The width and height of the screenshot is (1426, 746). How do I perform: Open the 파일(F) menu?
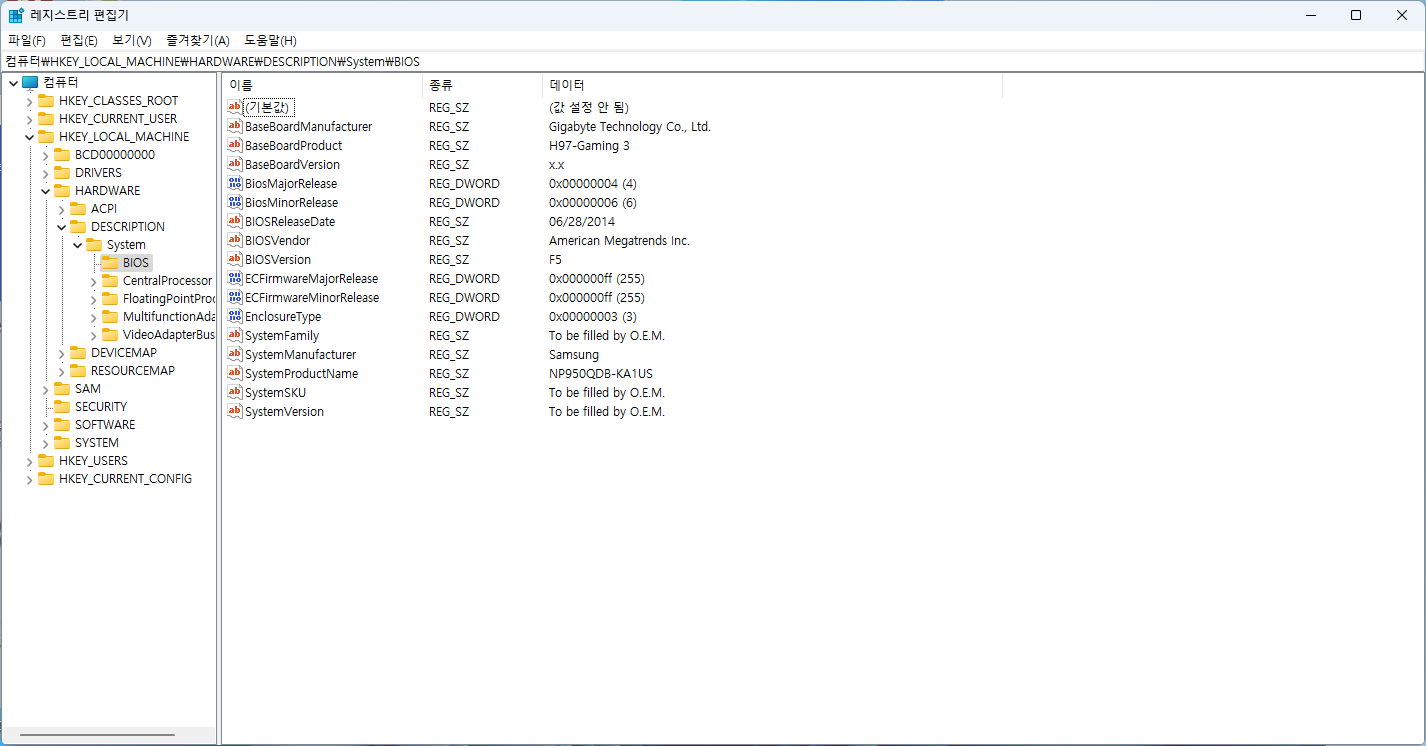point(27,40)
